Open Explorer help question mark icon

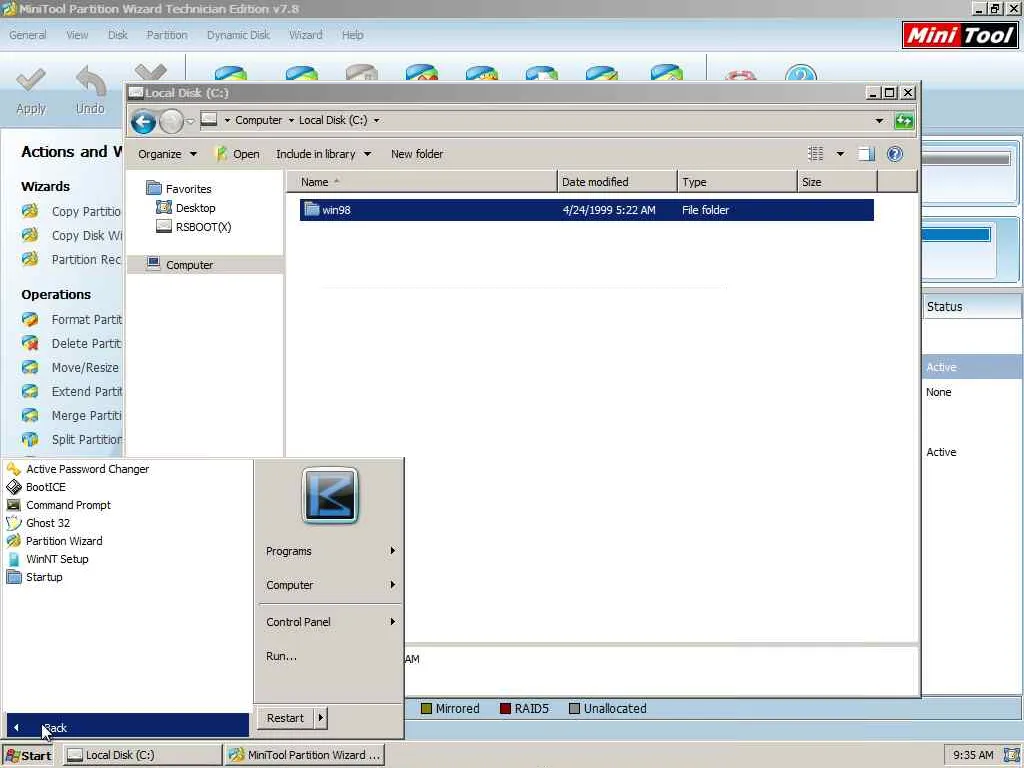click(895, 154)
